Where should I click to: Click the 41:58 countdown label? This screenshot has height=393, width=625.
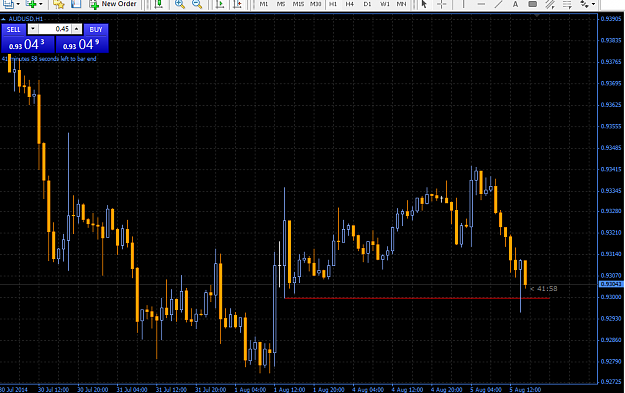(547, 289)
